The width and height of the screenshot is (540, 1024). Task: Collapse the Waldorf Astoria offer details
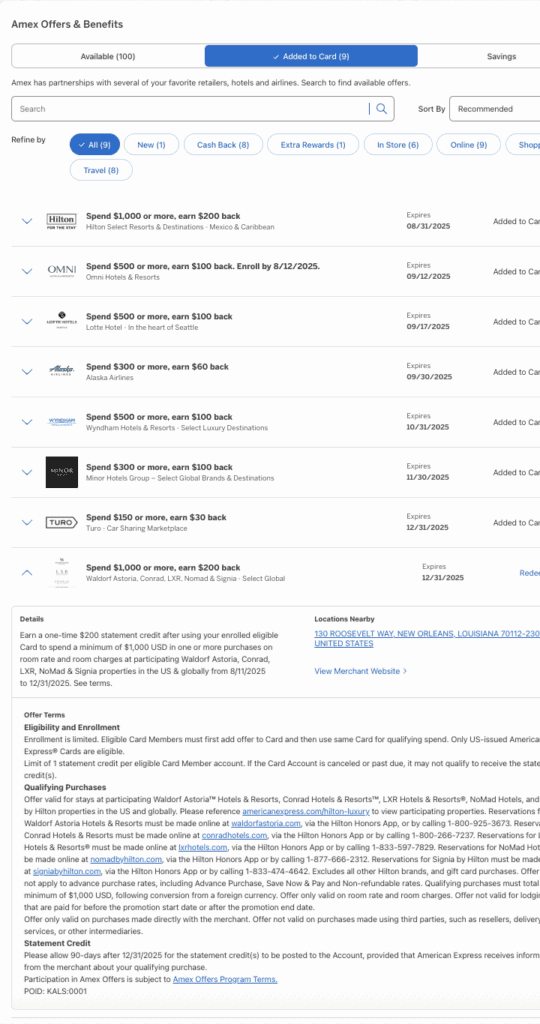pyautogui.click(x=27, y=572)
